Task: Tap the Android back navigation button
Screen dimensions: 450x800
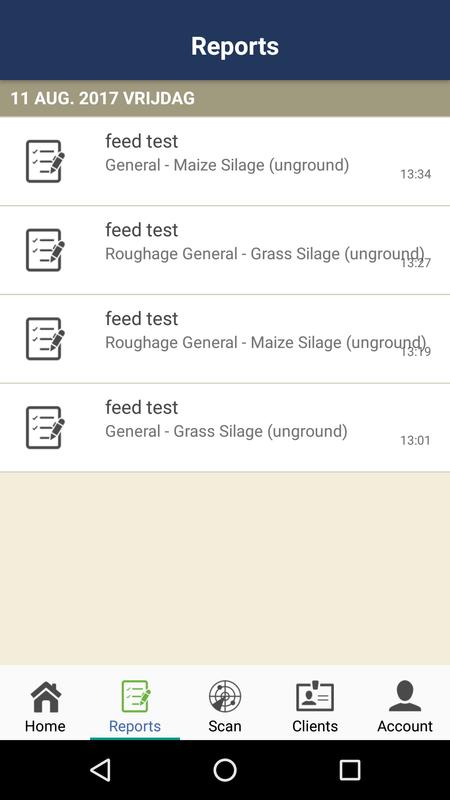Action: (101, 770)
